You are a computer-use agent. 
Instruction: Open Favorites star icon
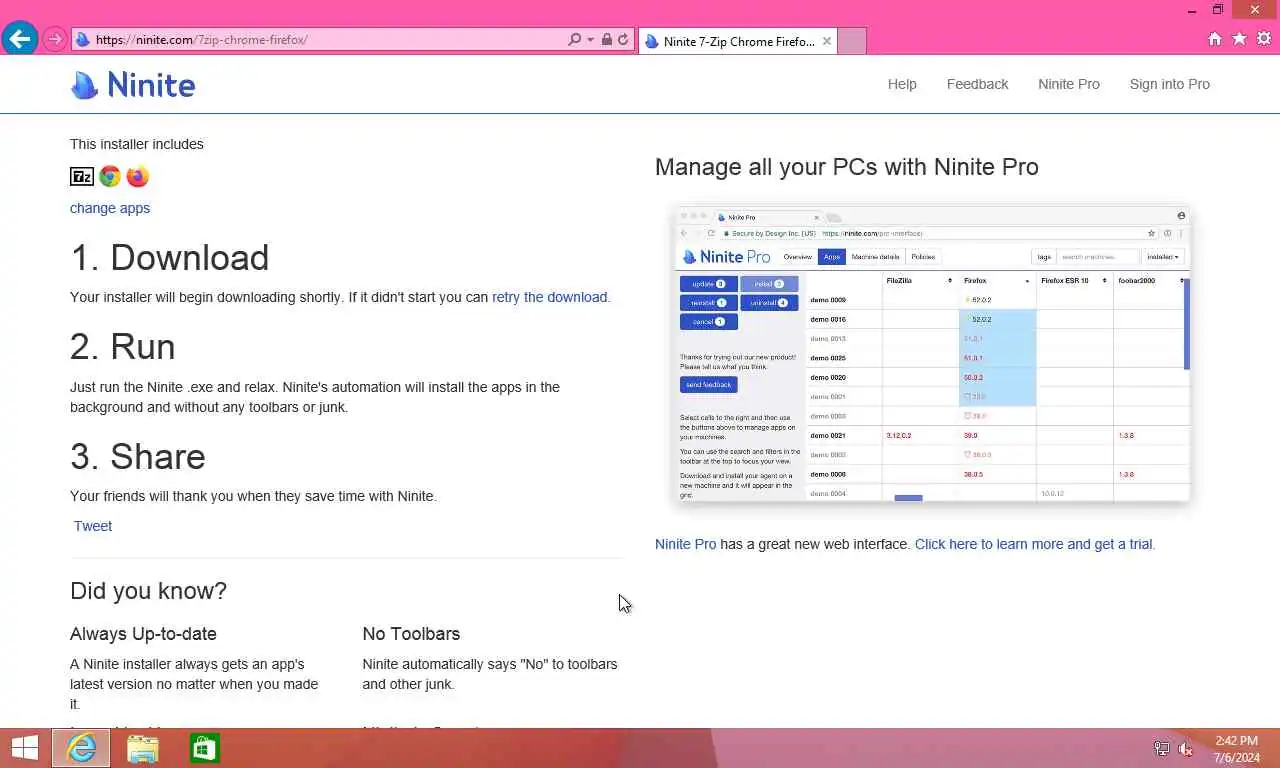tap(1239, 39)
